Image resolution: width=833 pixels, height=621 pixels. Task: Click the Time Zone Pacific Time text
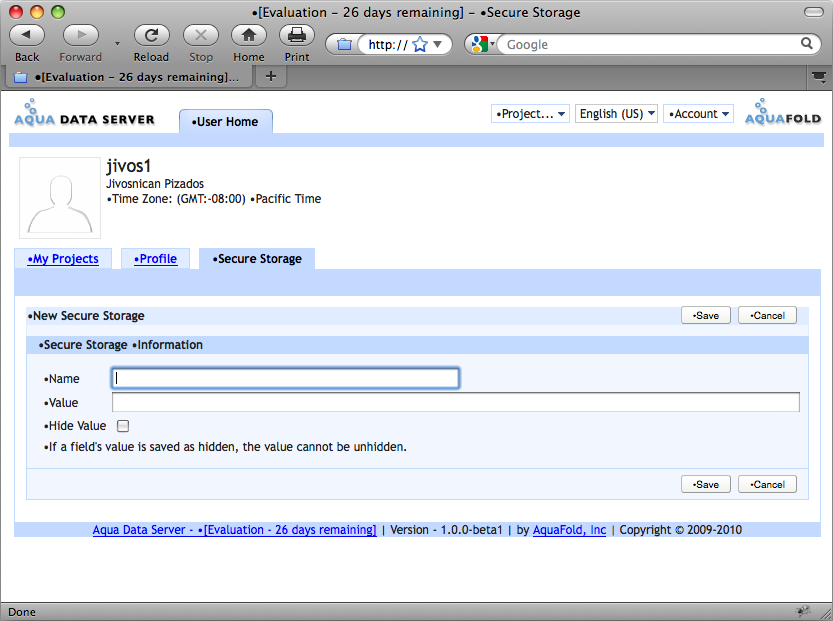(x=214, y=199)
